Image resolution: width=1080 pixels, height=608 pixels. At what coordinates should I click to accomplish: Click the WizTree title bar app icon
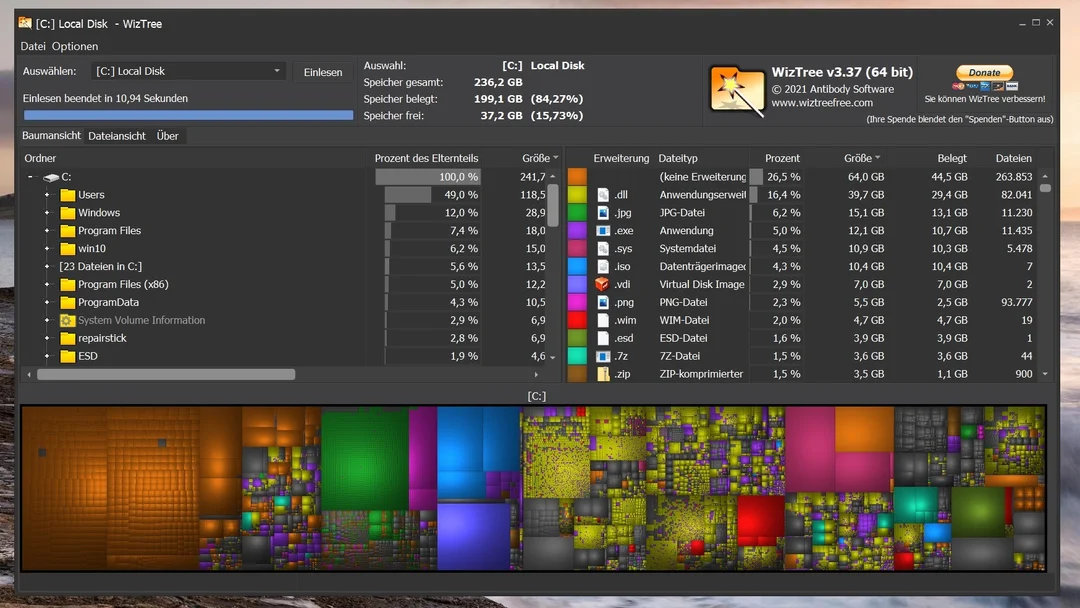pyautogui.click(x=25, y=23)
